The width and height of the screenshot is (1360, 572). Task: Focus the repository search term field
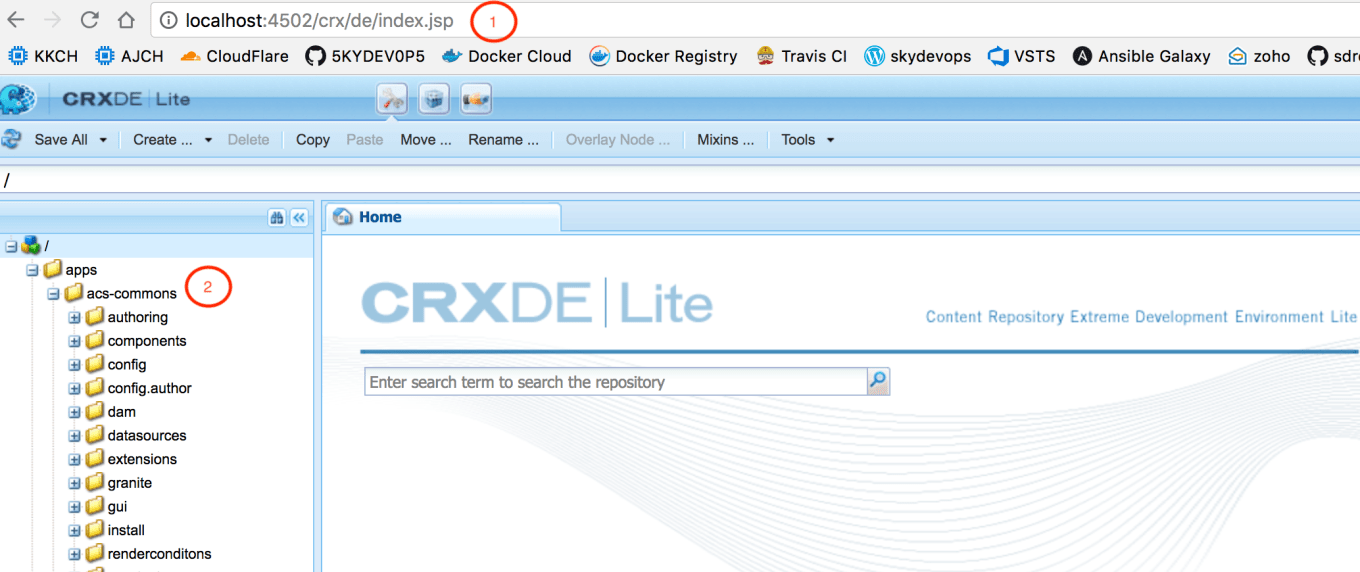[615, 382]
